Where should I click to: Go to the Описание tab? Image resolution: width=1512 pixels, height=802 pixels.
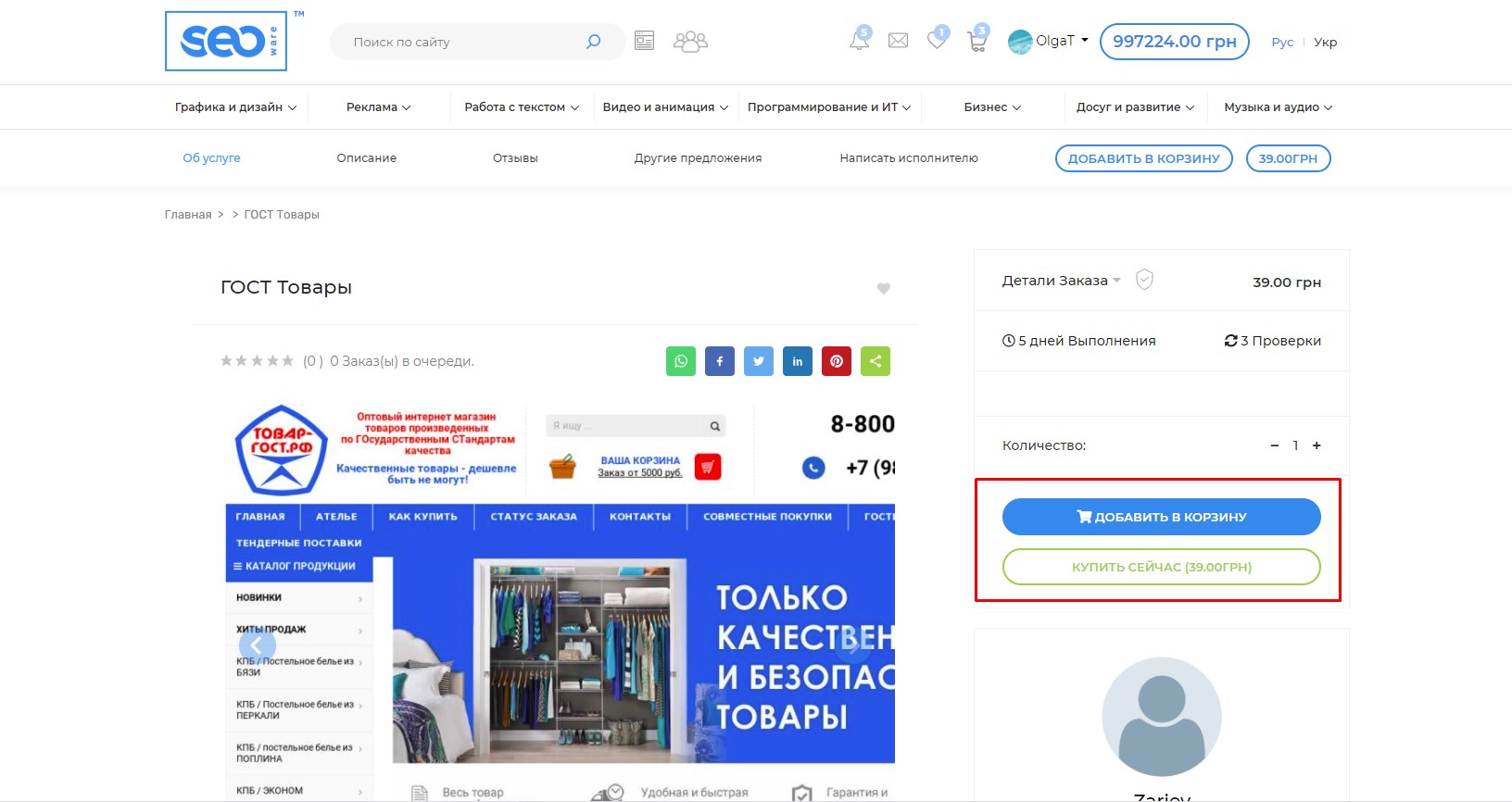pyautogui.click(x=366, y=158)
